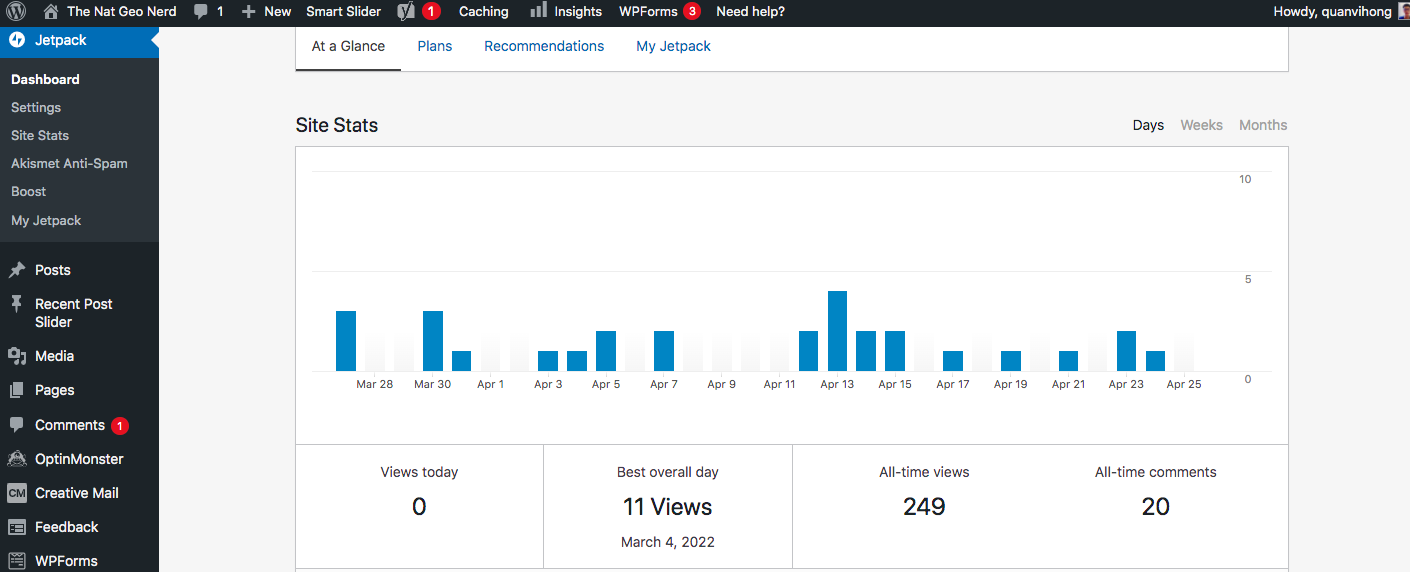This screenshot has height=572, width=1410.
Task: Open Boost submenu item
Action: (29, 191)
